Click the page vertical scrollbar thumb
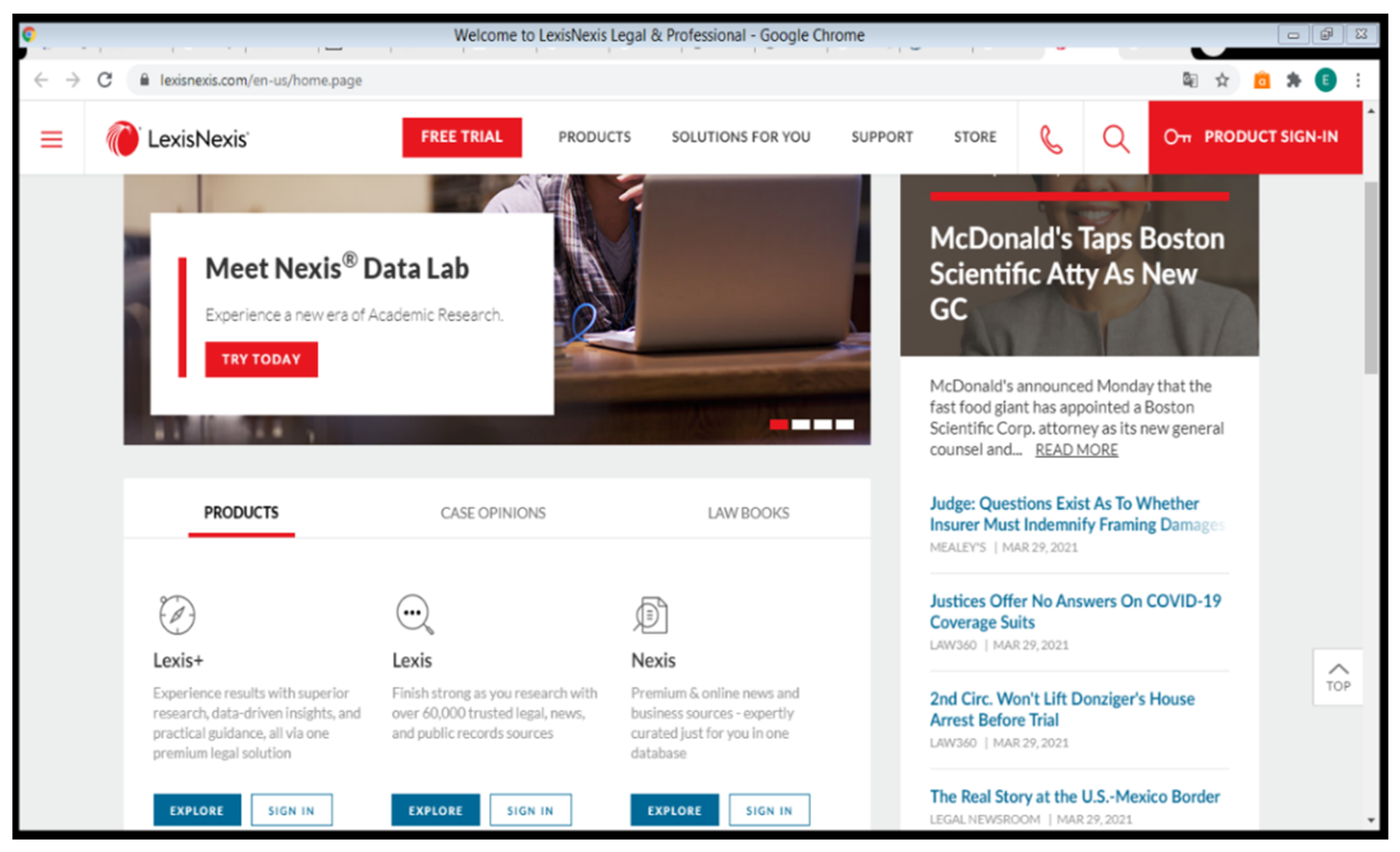 point(1371,278)
